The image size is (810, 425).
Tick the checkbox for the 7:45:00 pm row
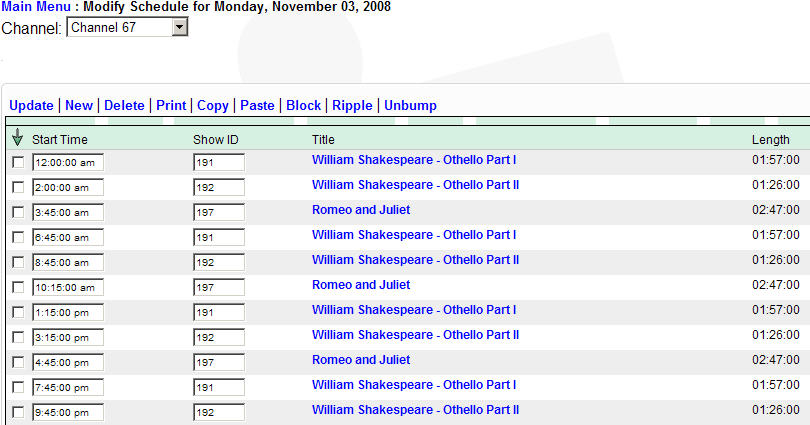[18, 386]
